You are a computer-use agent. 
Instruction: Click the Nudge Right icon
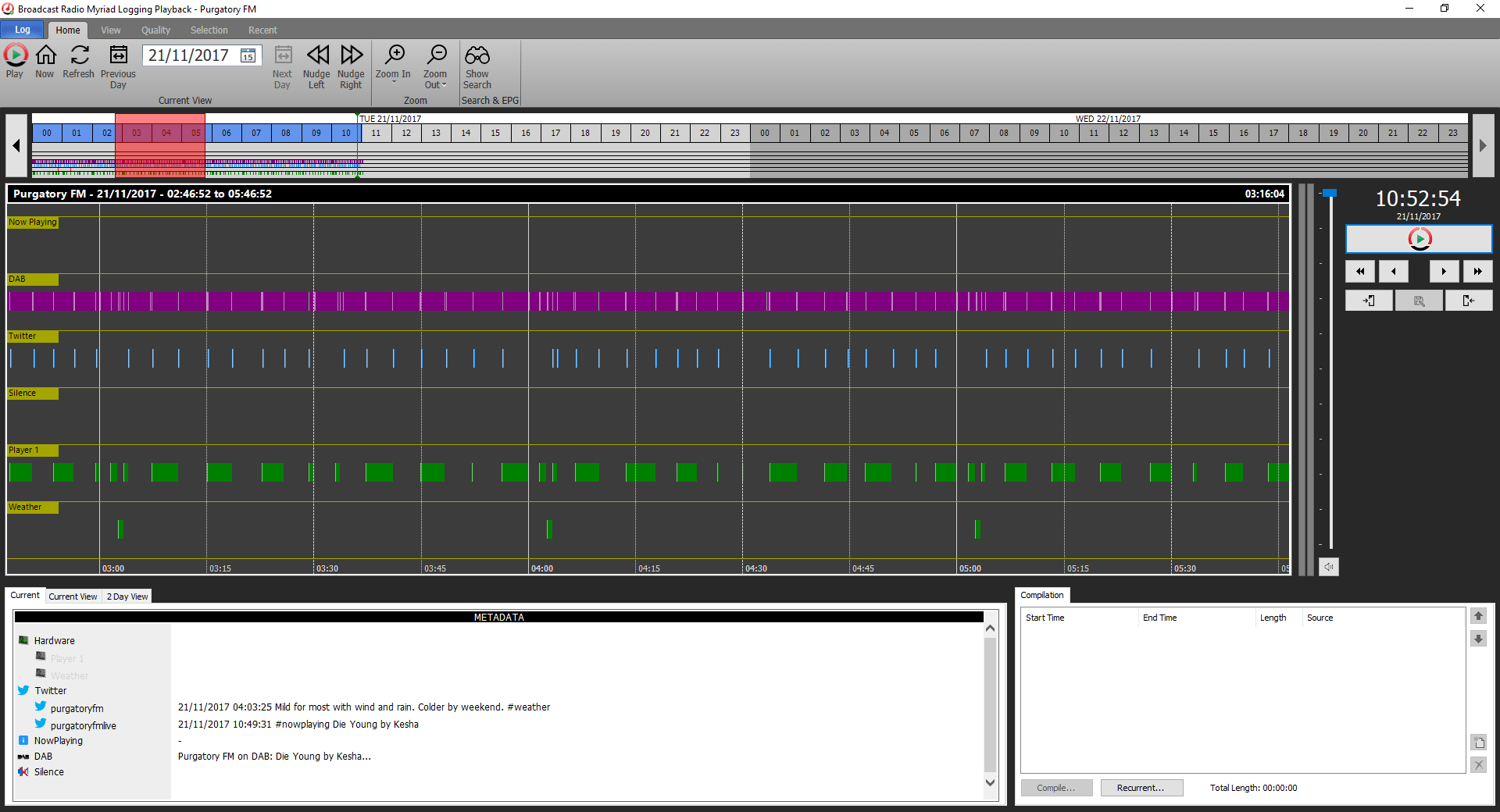coord(351,55)
